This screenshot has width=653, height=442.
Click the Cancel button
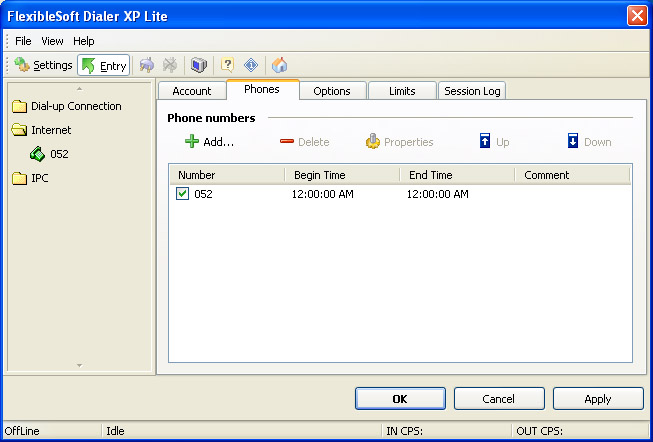499,399
